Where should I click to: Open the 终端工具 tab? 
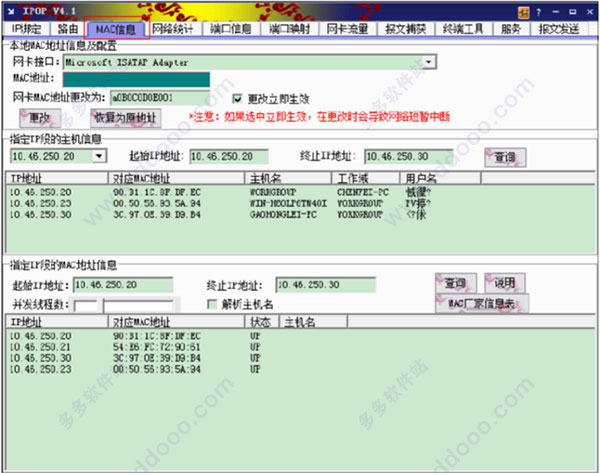pyautogui.click(x=463, y=29)
